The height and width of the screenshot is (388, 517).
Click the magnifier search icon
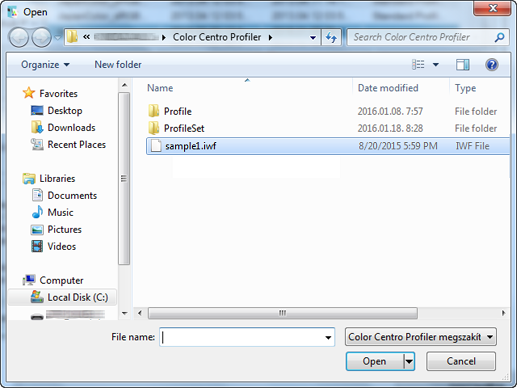click(x=499, y=37)
